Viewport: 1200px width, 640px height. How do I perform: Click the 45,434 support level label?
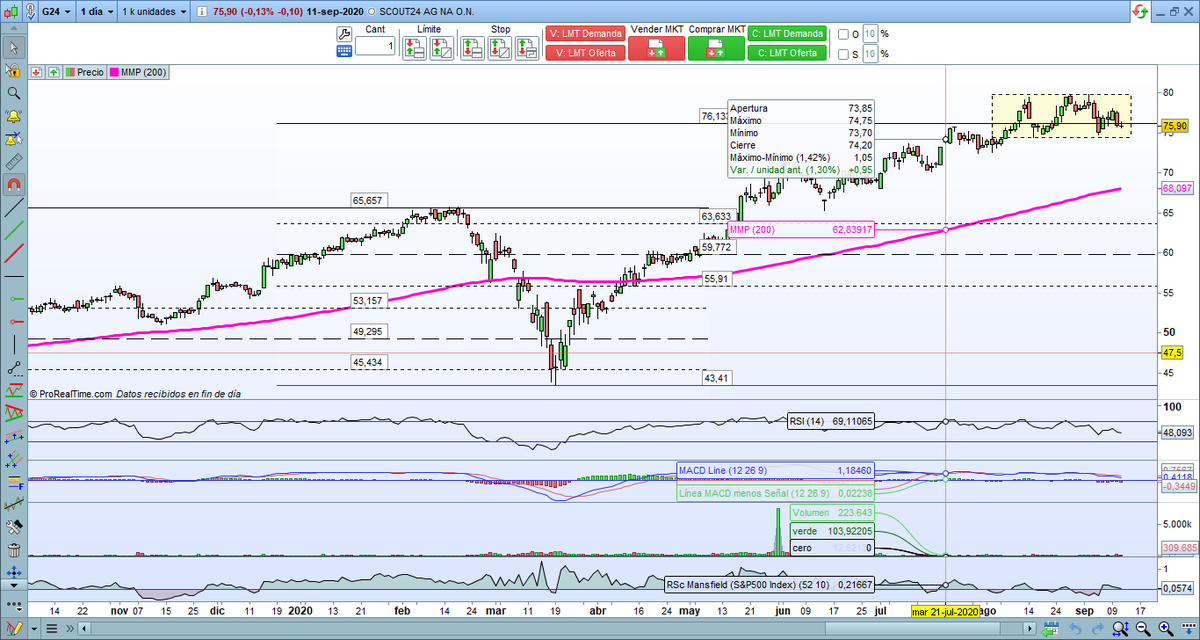368,362
